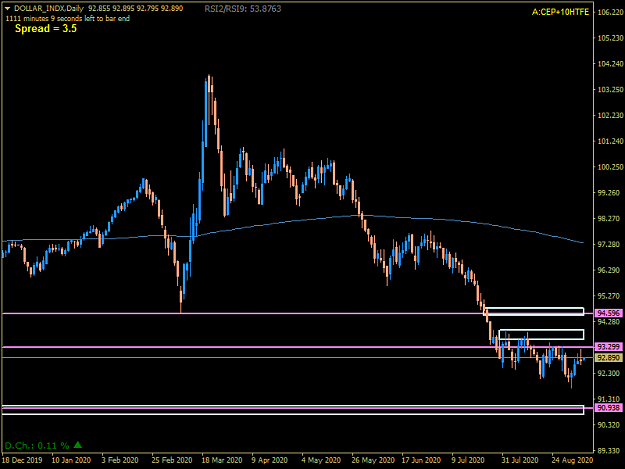Click the 3 Feb 2020 date label
625x469 pixels.
(120, 460)
